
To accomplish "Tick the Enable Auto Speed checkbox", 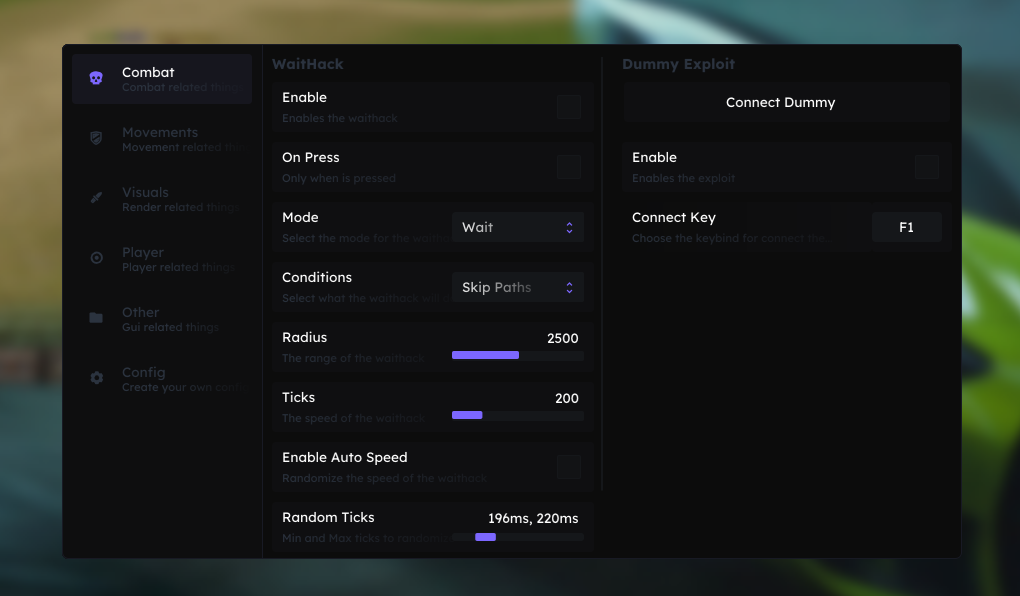I will click(x=568, y=467).
